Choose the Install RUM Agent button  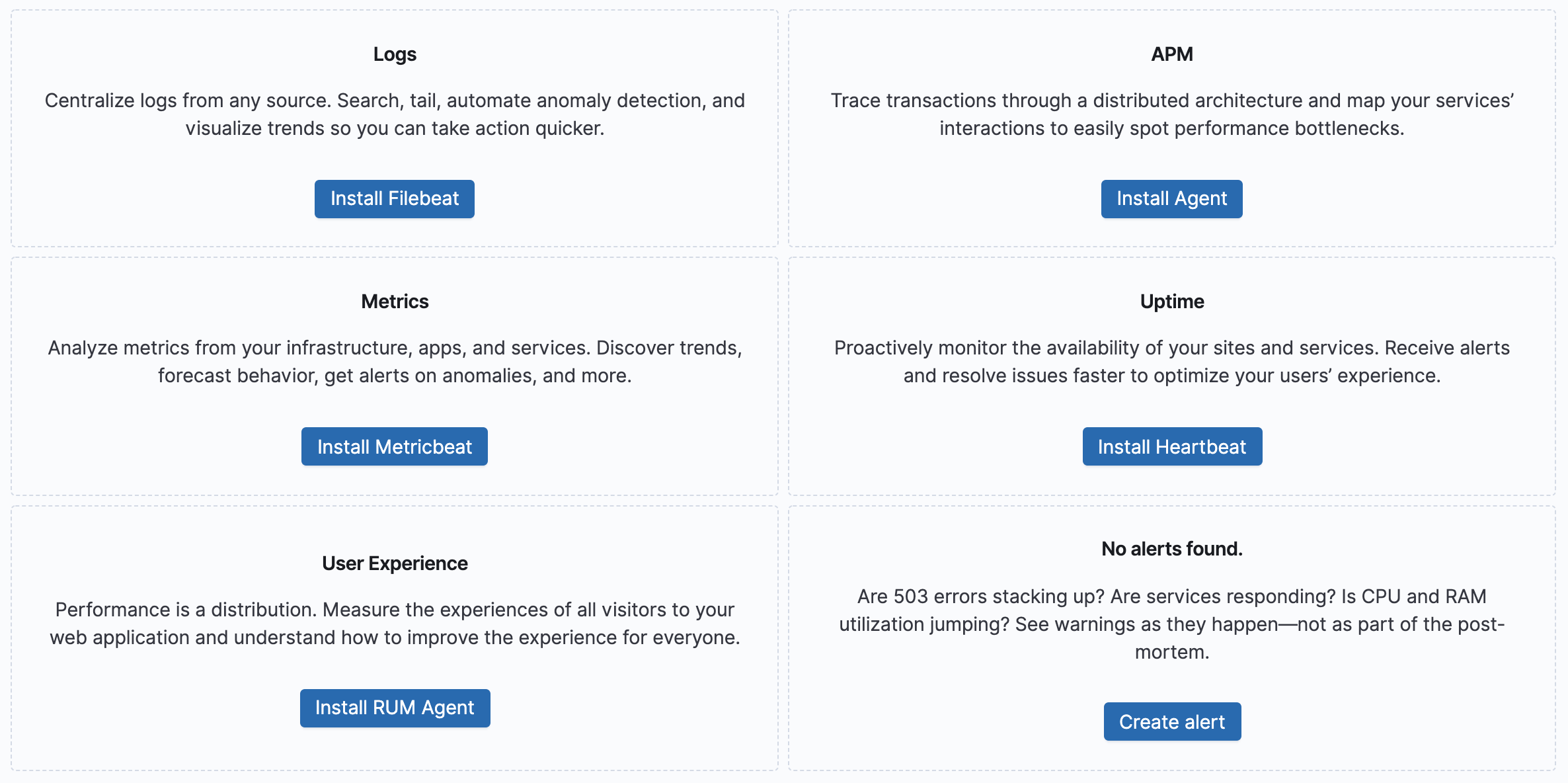coord(395,708)
